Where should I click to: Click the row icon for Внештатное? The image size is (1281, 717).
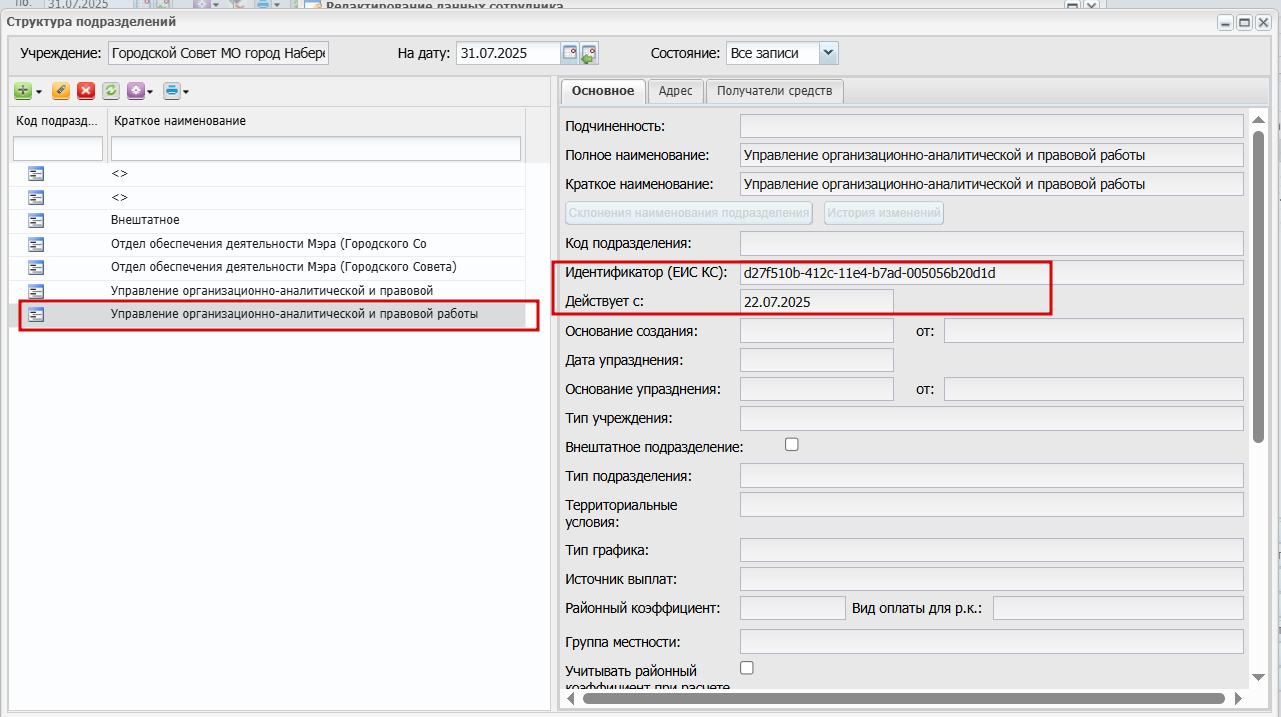pos(36,221)
